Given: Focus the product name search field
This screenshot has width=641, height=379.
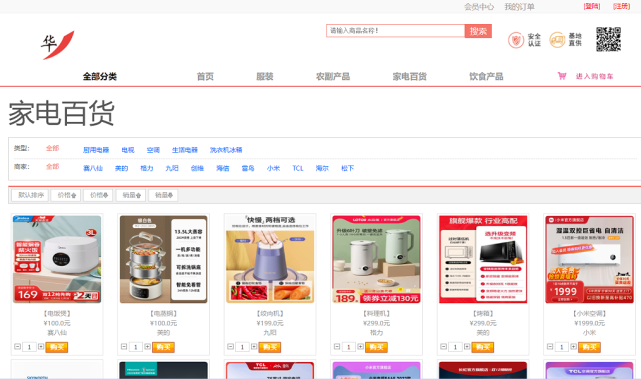Looking at the screenshot, I should (x=395, y=31).
